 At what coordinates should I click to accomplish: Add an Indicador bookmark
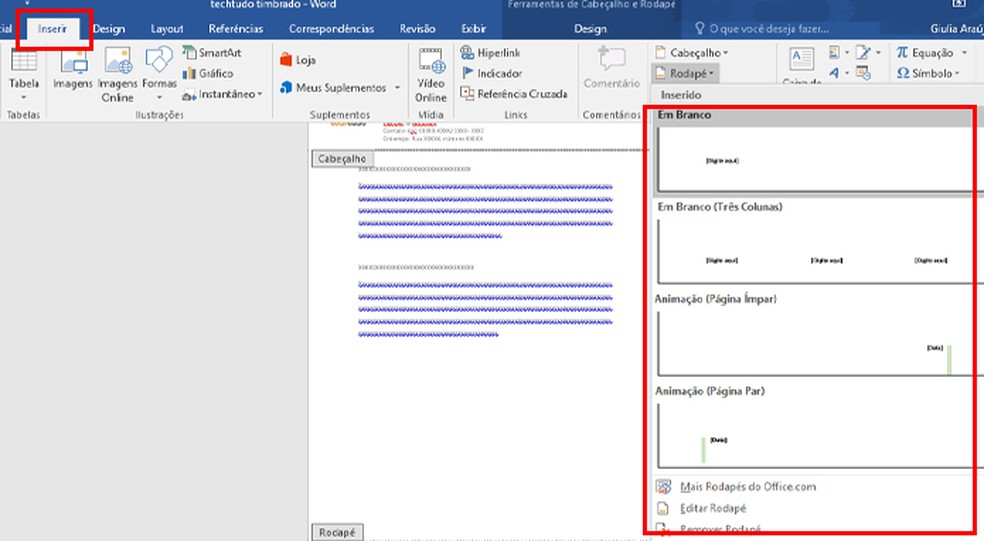[x=492, y=73]
